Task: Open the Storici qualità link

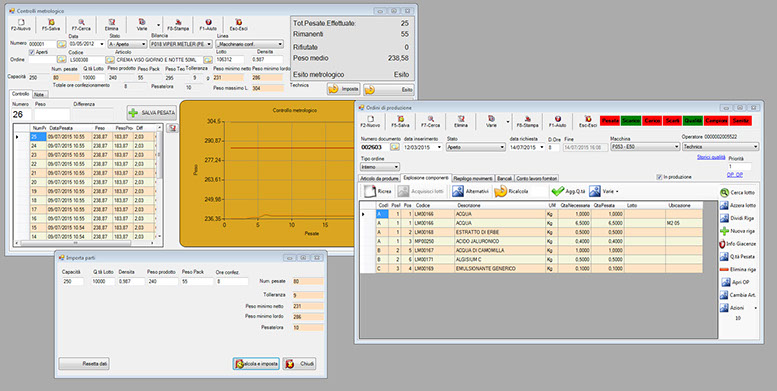Action: (711, 157)
